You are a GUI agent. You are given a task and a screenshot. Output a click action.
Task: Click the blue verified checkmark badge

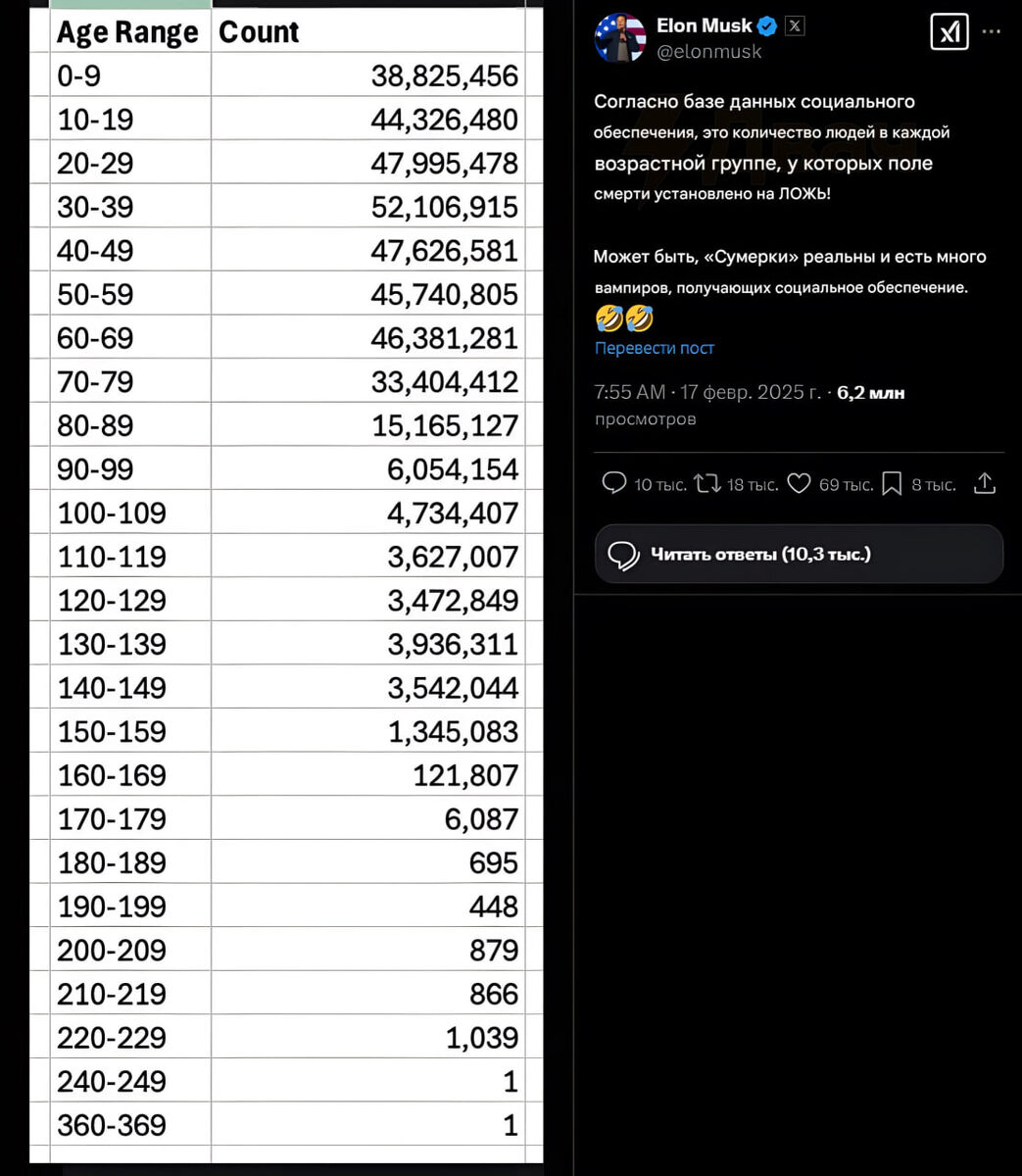click(767, 26)
